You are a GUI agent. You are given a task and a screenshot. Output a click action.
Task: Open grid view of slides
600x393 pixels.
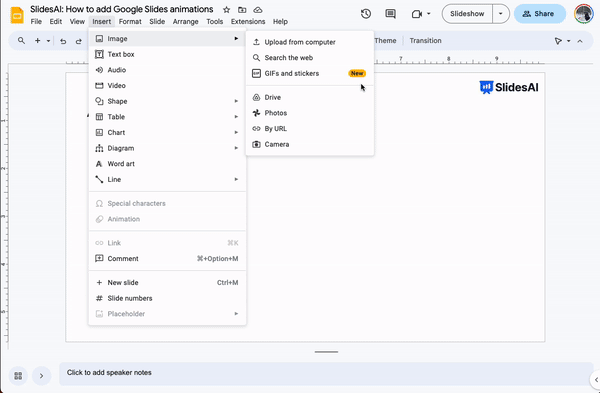18,376
